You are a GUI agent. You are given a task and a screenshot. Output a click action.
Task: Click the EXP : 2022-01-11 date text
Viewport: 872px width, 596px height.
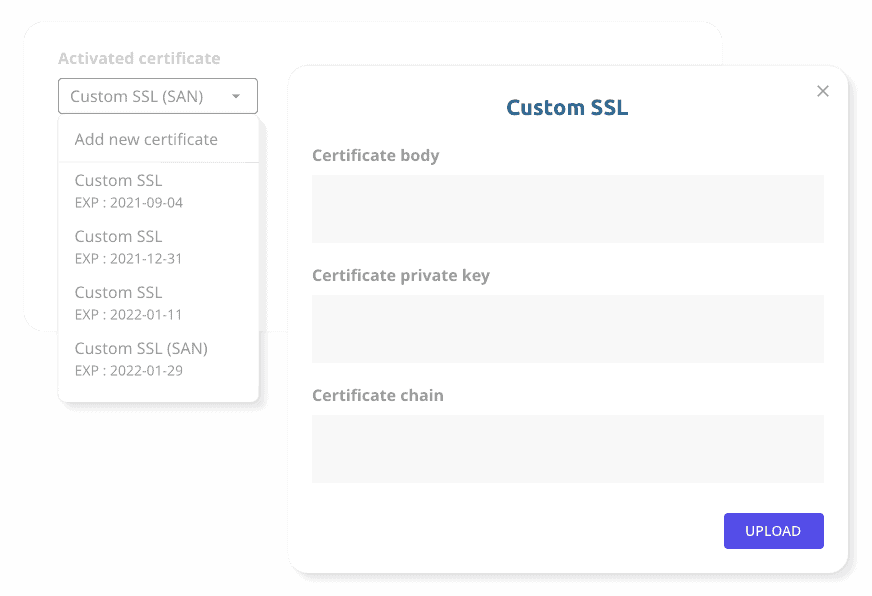(128, 315)
